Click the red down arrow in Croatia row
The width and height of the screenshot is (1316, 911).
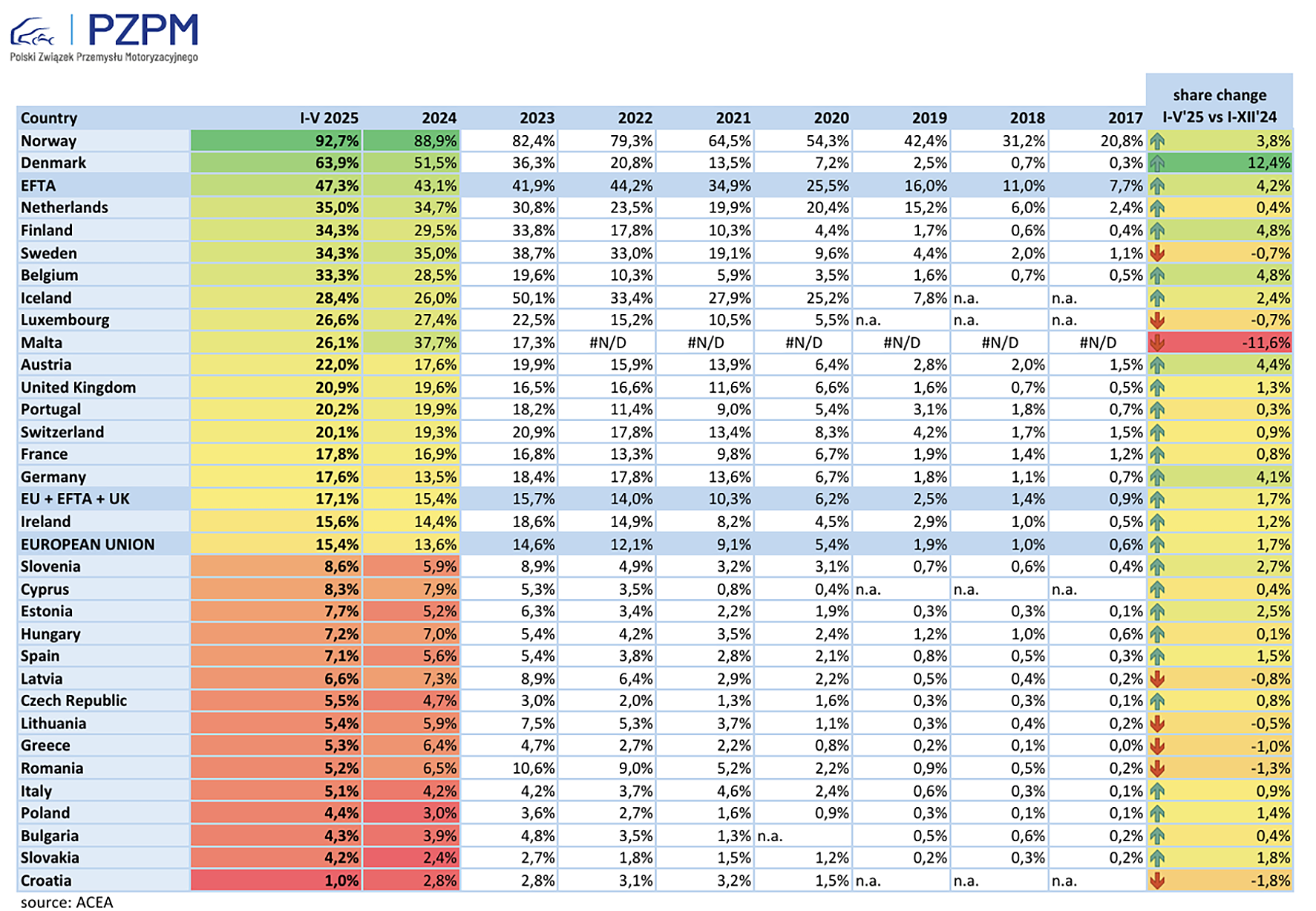(1157, 881)
